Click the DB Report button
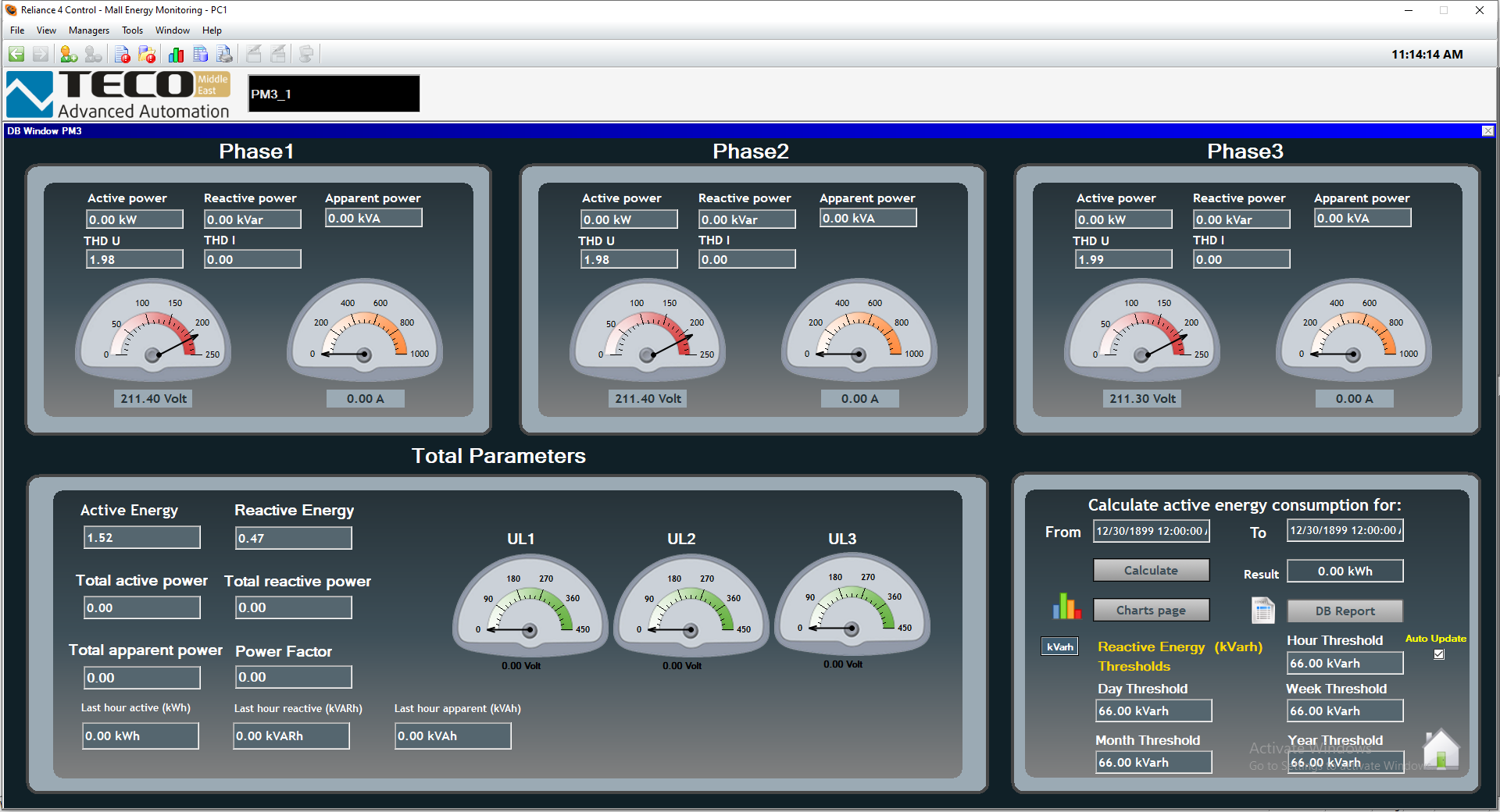The width and height of the screenshot is (1500, 812). (1345, 611)
